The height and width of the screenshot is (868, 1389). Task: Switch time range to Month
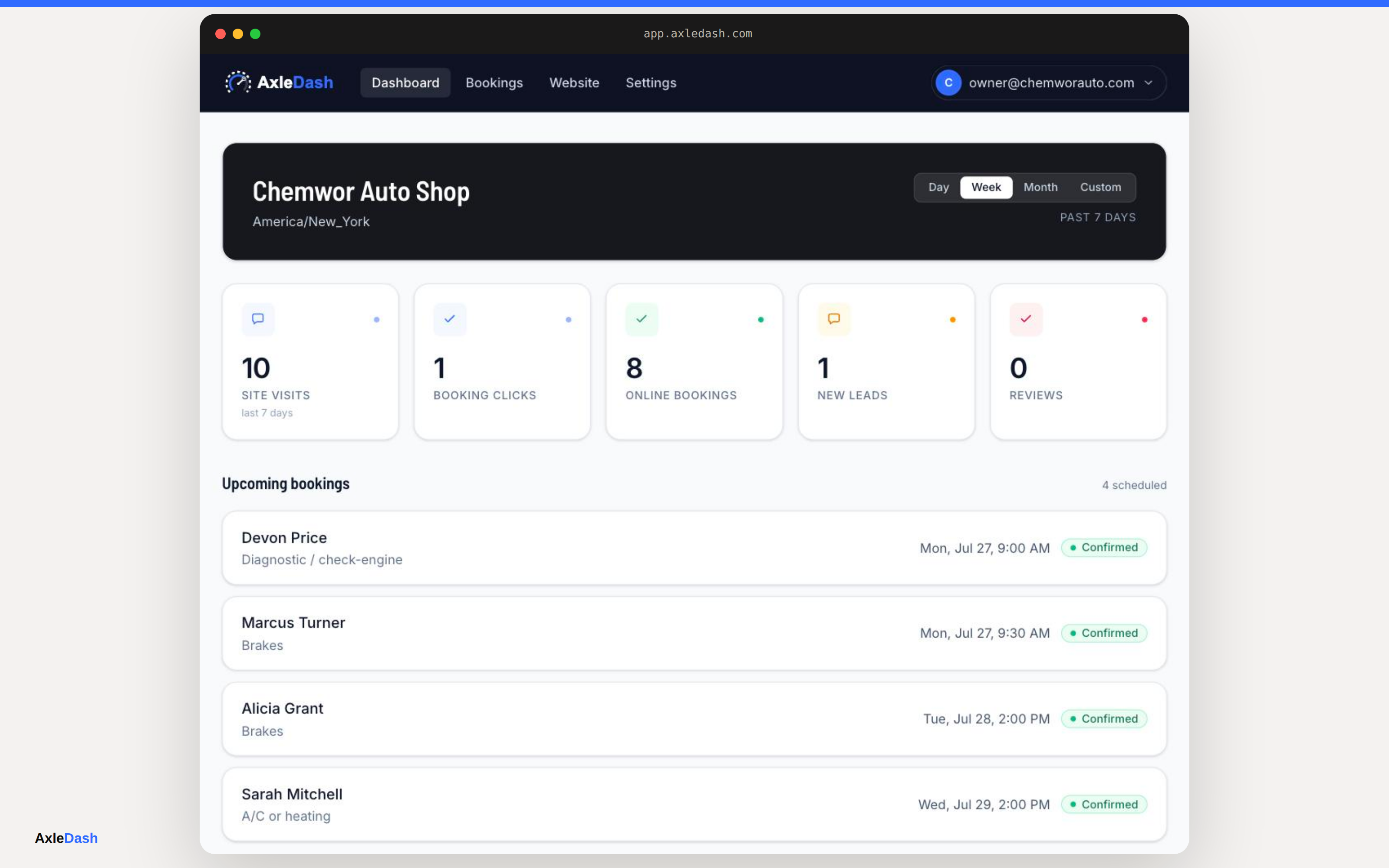pyautogui.click(x=1040, y=187)
